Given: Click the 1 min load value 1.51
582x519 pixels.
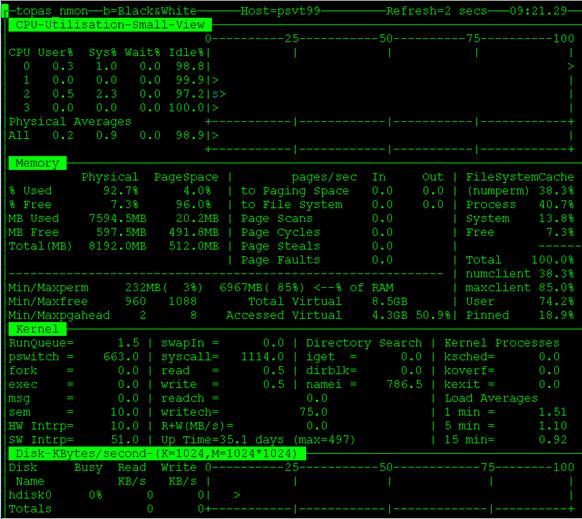Looking at the screenshot, I should click(x=553, y=412).
